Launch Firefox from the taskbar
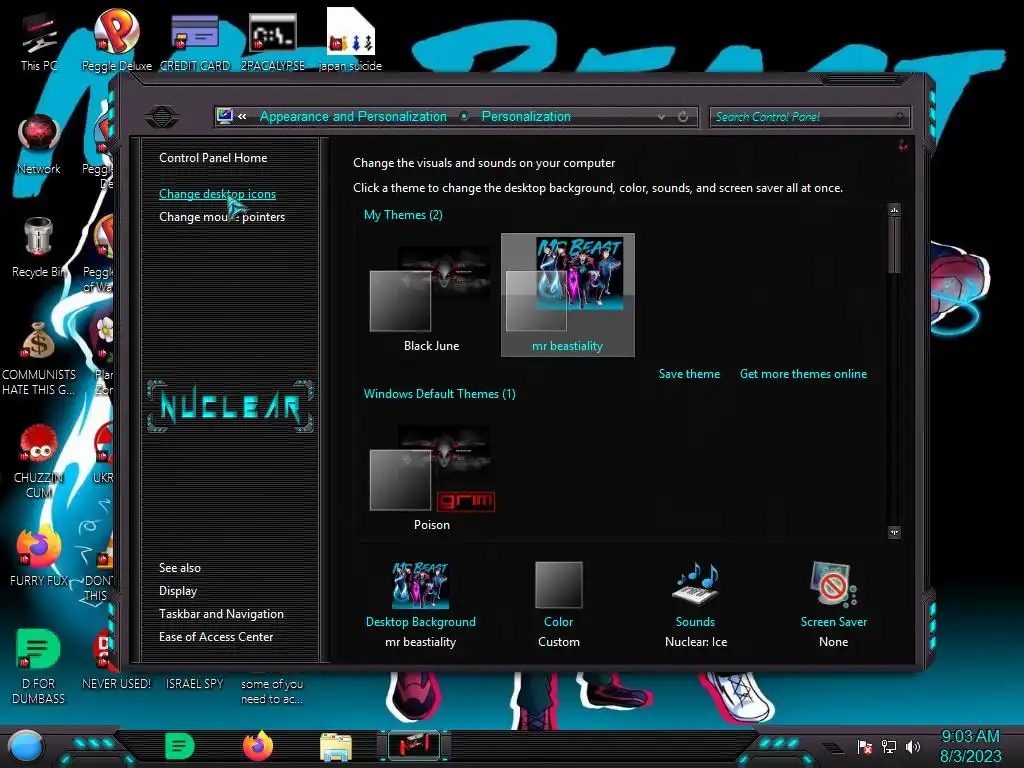Image resolution: width=1024 pixels, height=768 pixels. pyautogui.click(x=258, y=746)
